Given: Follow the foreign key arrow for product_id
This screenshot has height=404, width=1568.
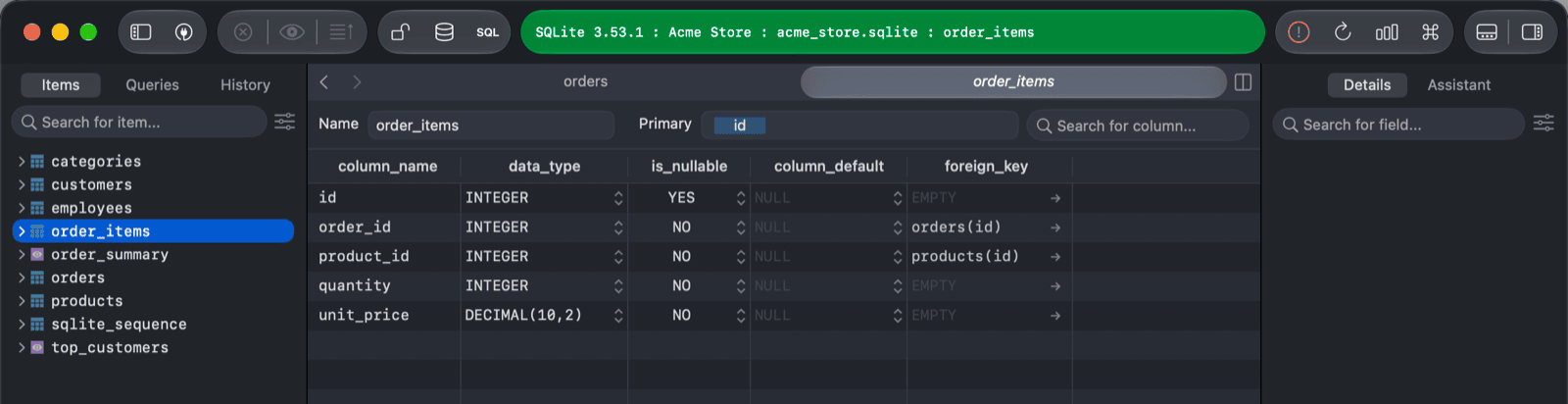Looking at the screenshot, I should [1055, 257].
